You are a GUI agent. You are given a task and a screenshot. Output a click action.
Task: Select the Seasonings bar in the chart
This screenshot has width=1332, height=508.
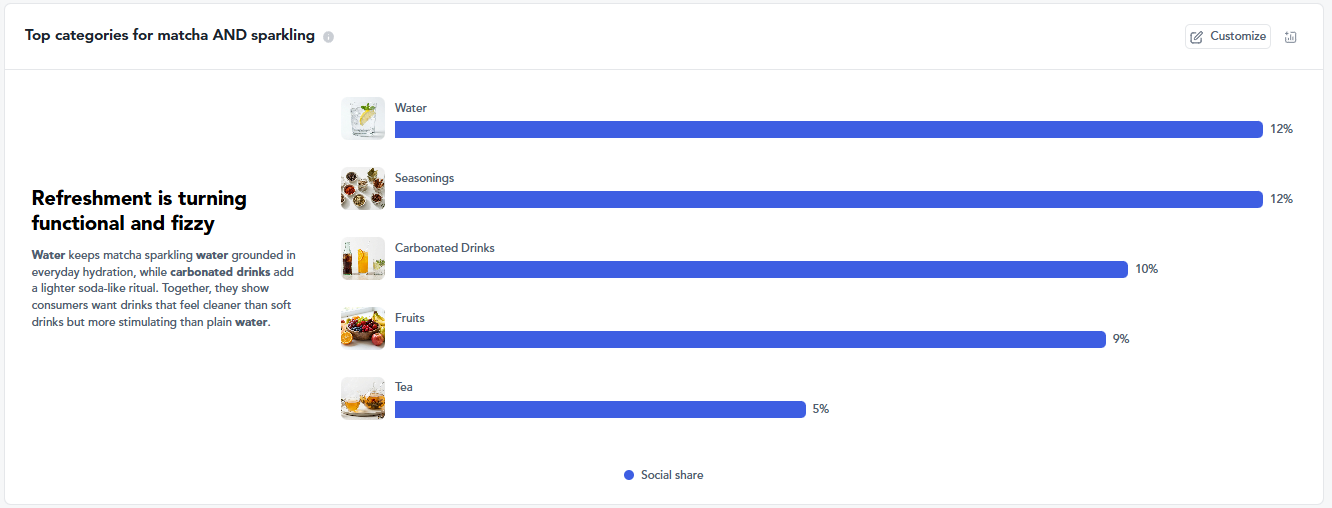pos(829,199)
